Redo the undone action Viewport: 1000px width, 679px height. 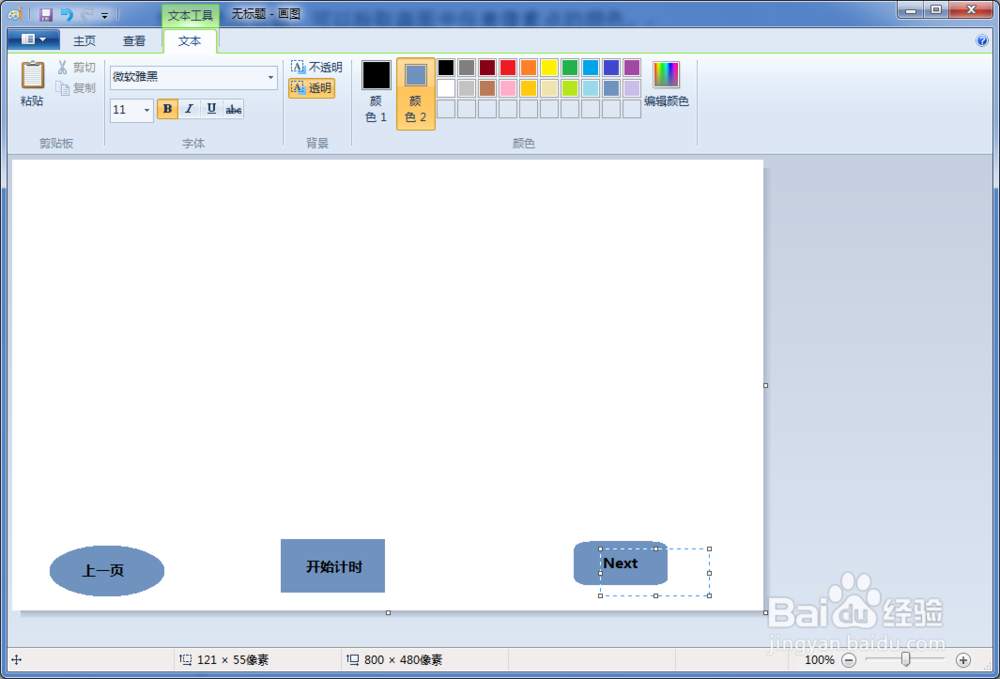87,14
